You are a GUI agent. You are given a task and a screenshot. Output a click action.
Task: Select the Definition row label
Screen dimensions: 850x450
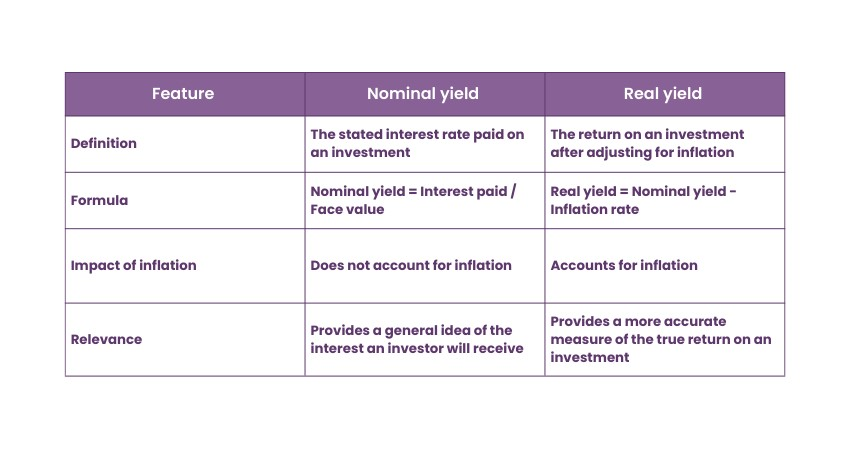pos(104,143)
